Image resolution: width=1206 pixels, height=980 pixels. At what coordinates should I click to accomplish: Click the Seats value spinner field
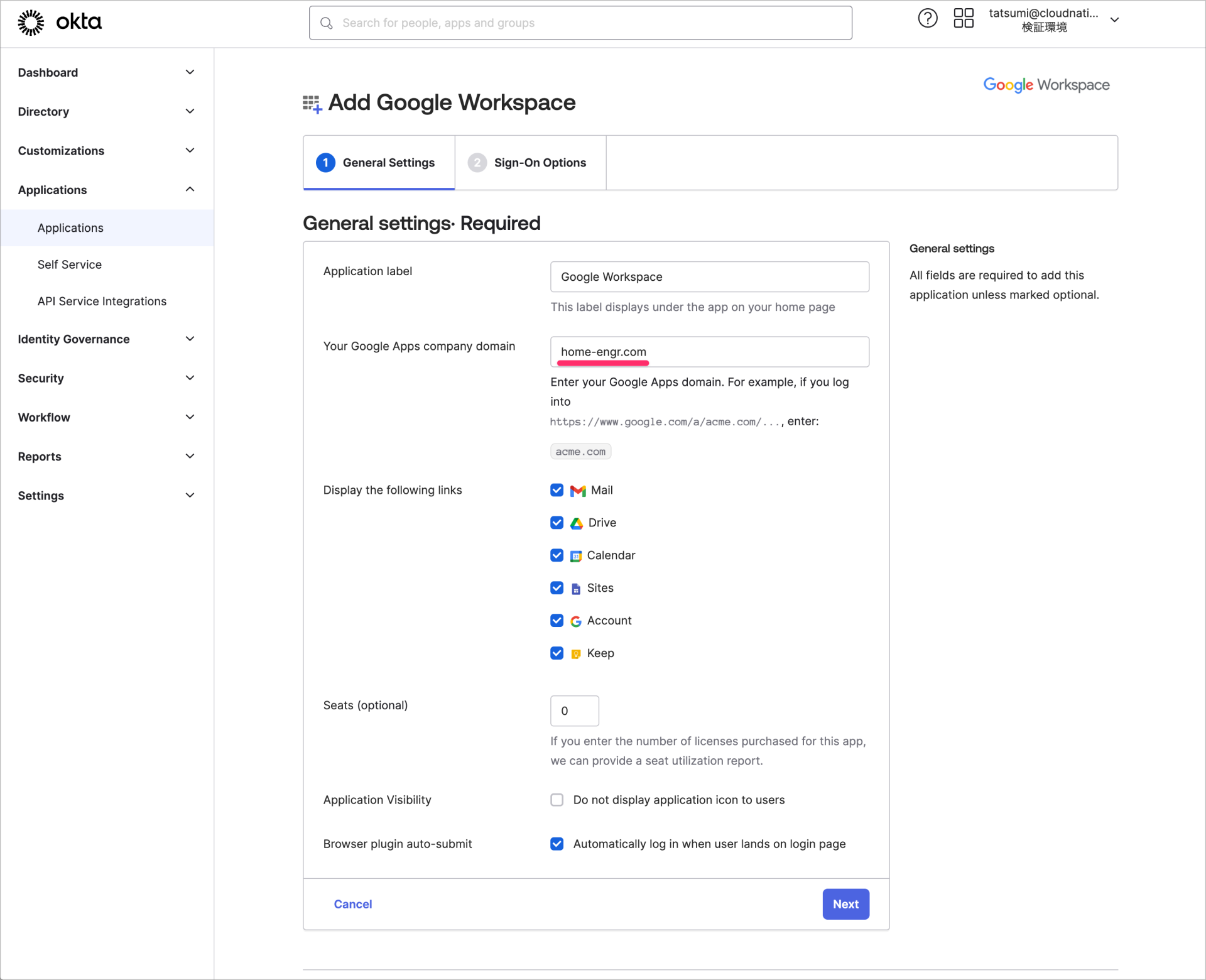[x=574, y=710]
